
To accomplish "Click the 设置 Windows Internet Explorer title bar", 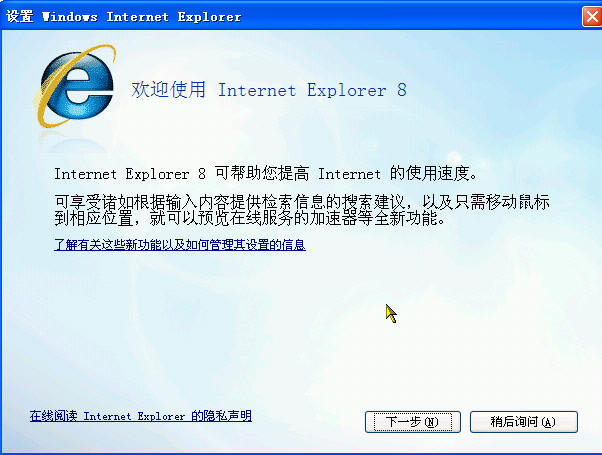I will pyautogui.click(x=292, y=17).
